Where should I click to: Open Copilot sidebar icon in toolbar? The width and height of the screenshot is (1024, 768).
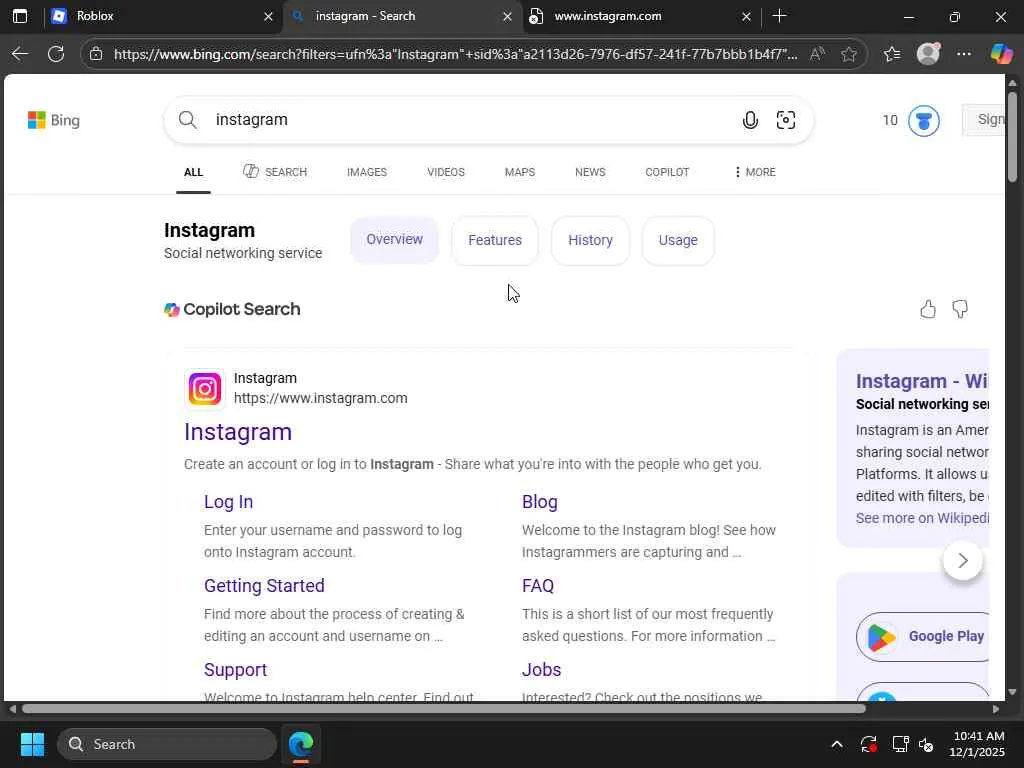pyautogui.click(x=1001, y=54)
